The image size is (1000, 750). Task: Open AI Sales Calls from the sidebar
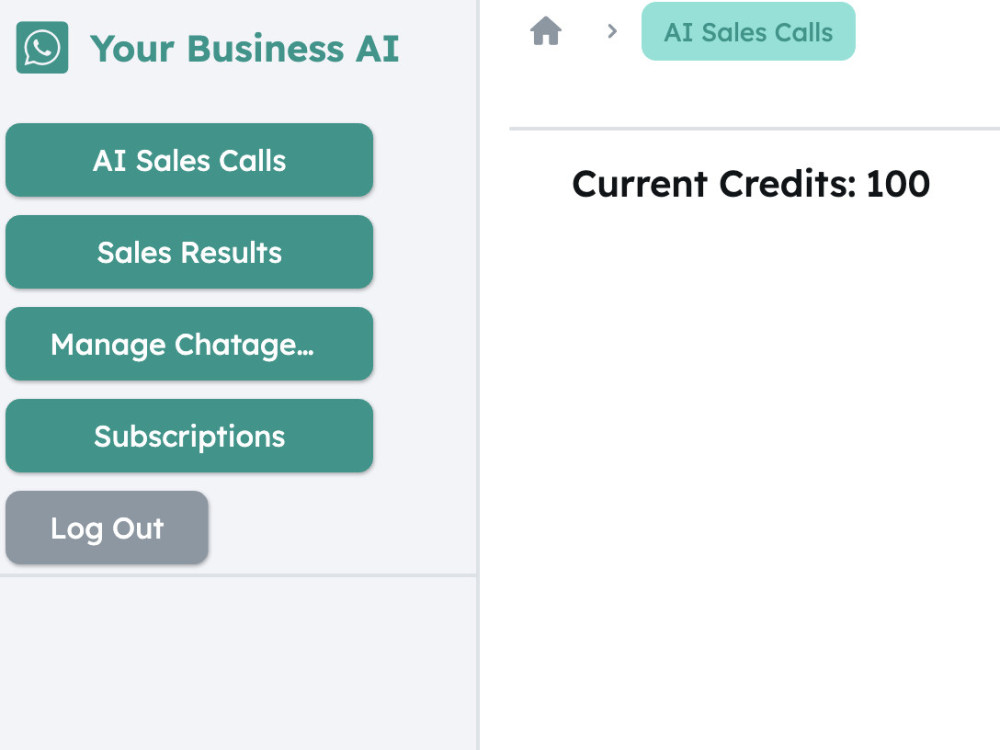(x=189, y=160)
